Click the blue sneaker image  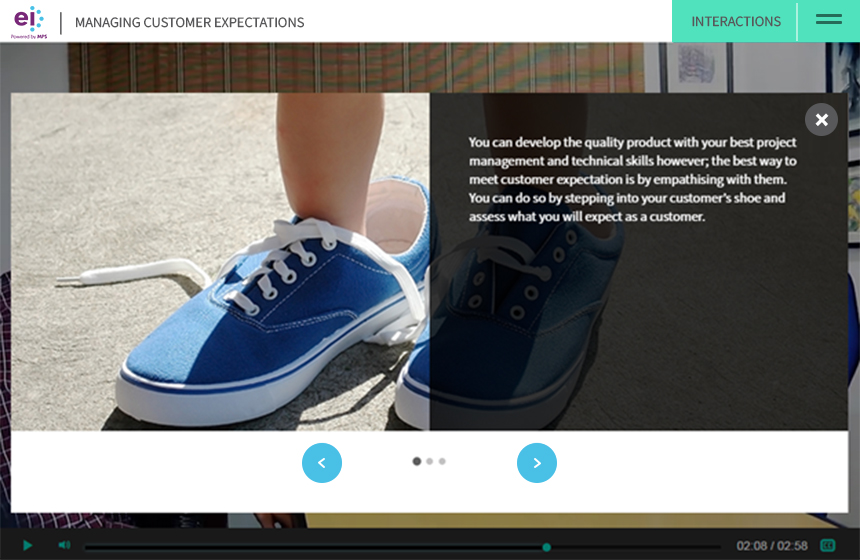point(220,262)
